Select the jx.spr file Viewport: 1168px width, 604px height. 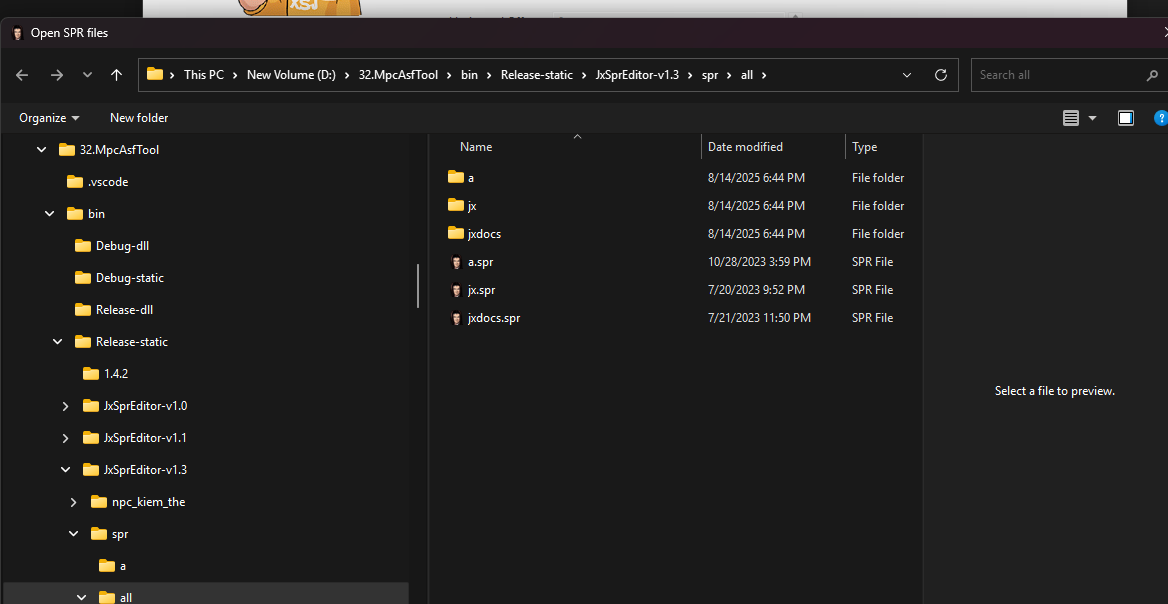tap(481, 290)
